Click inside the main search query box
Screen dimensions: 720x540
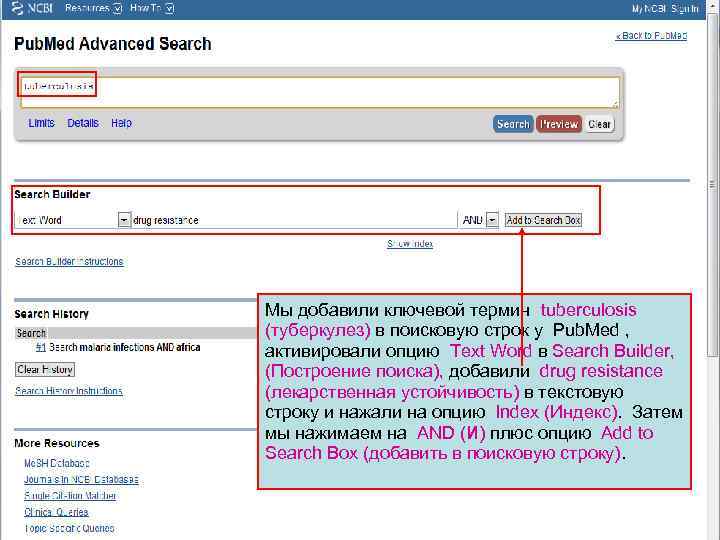click(320, 92)
